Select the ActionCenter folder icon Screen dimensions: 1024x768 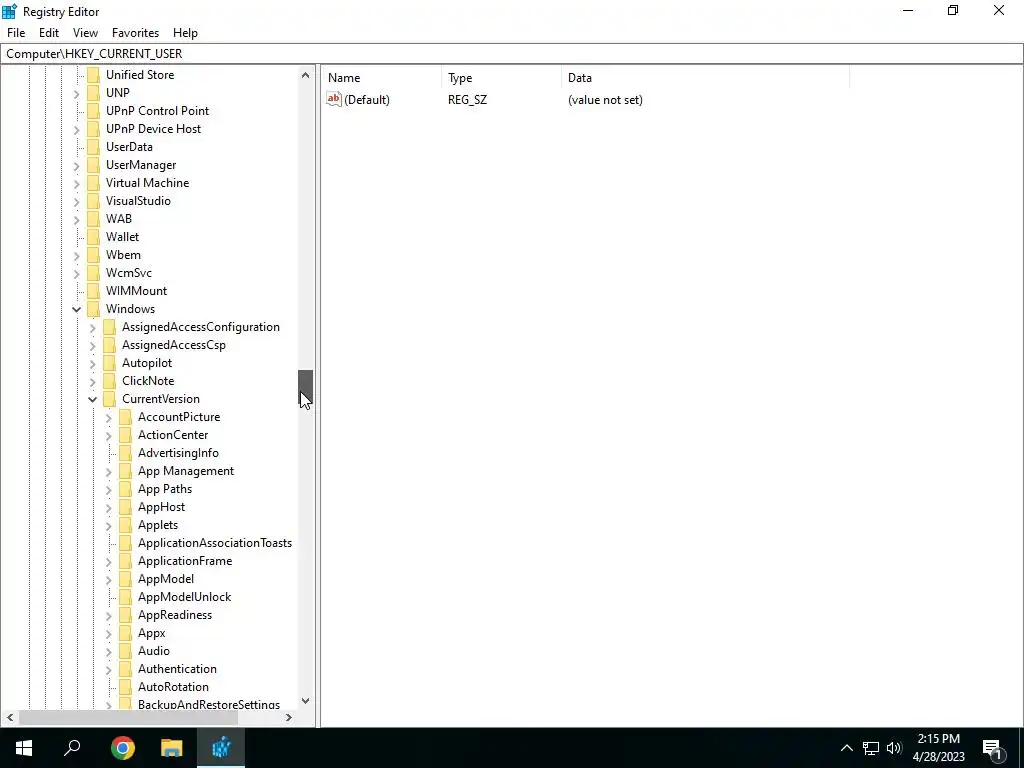click(125, 434)
